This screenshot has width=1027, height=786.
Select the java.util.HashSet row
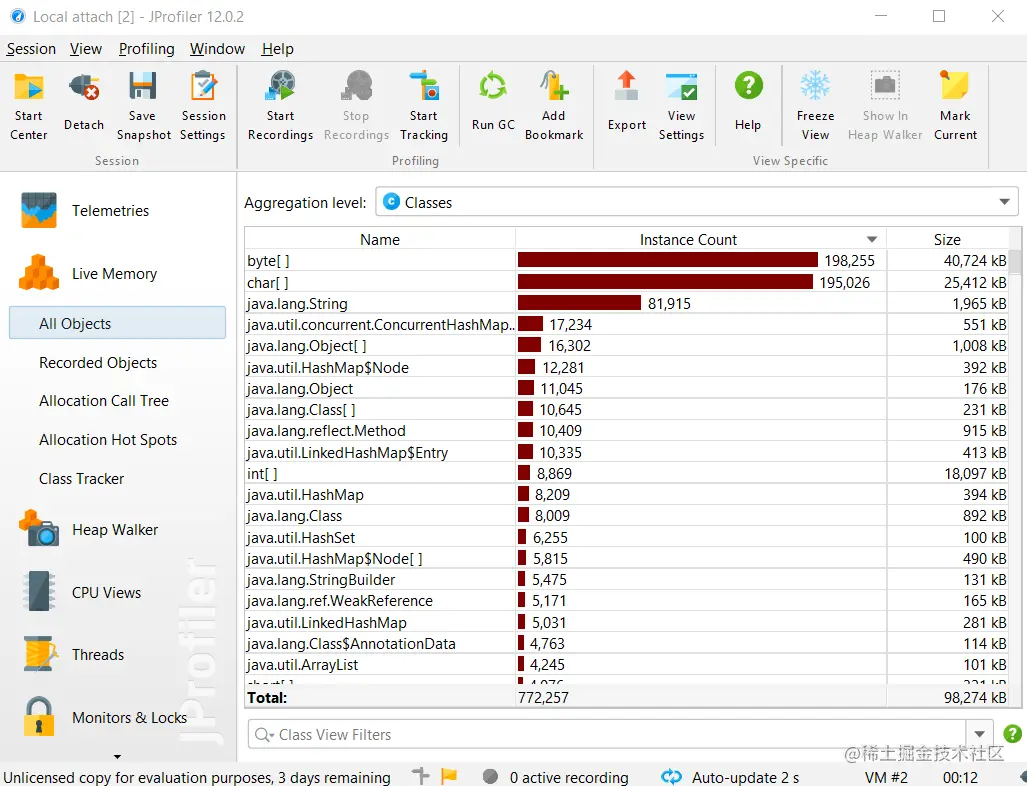coord(627,537)
